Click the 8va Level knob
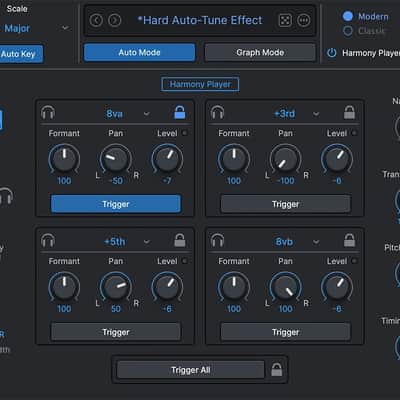This screenshot has height=400, width=400. pos(167,159)
